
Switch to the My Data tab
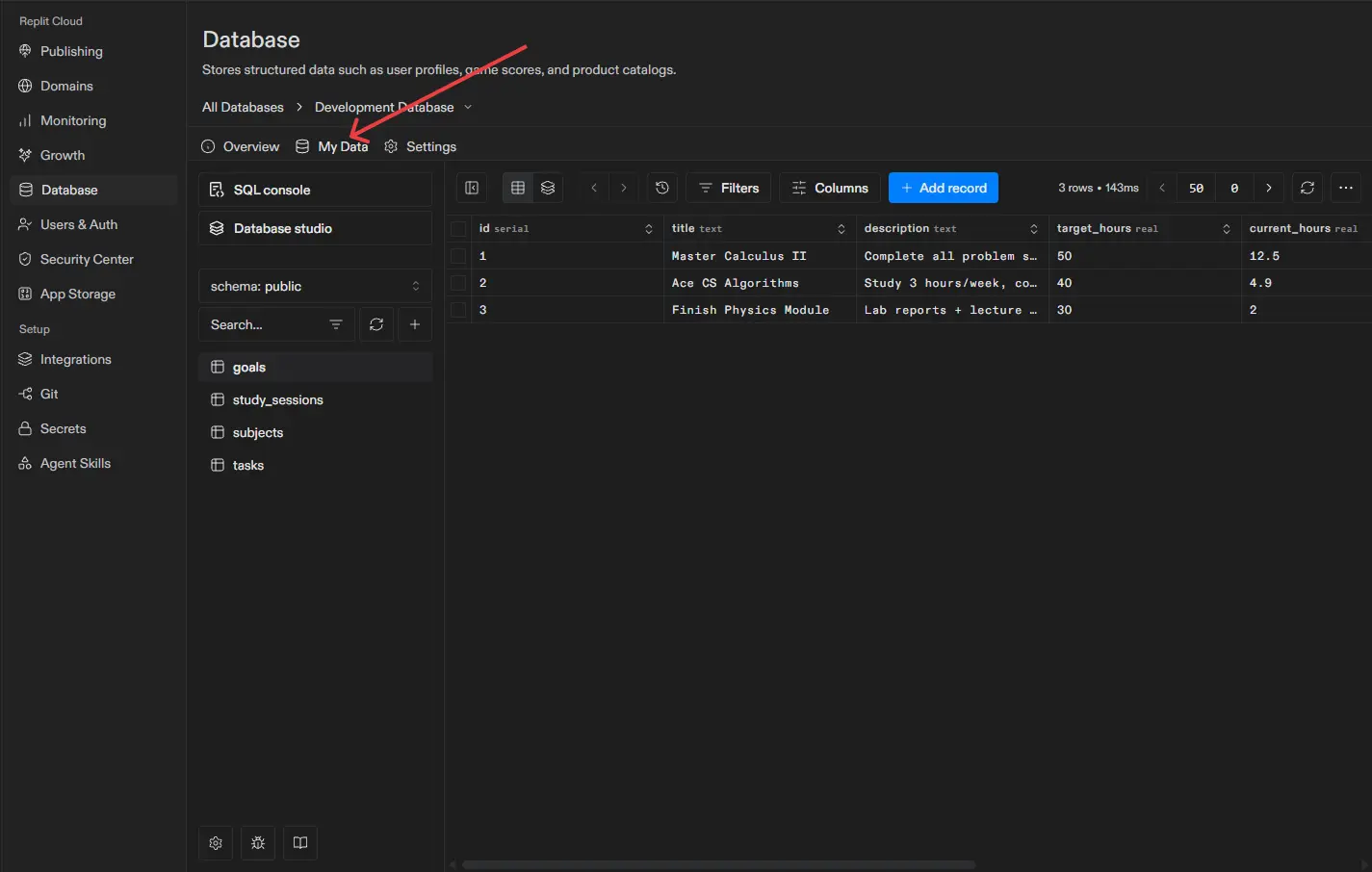click(332, 146)
